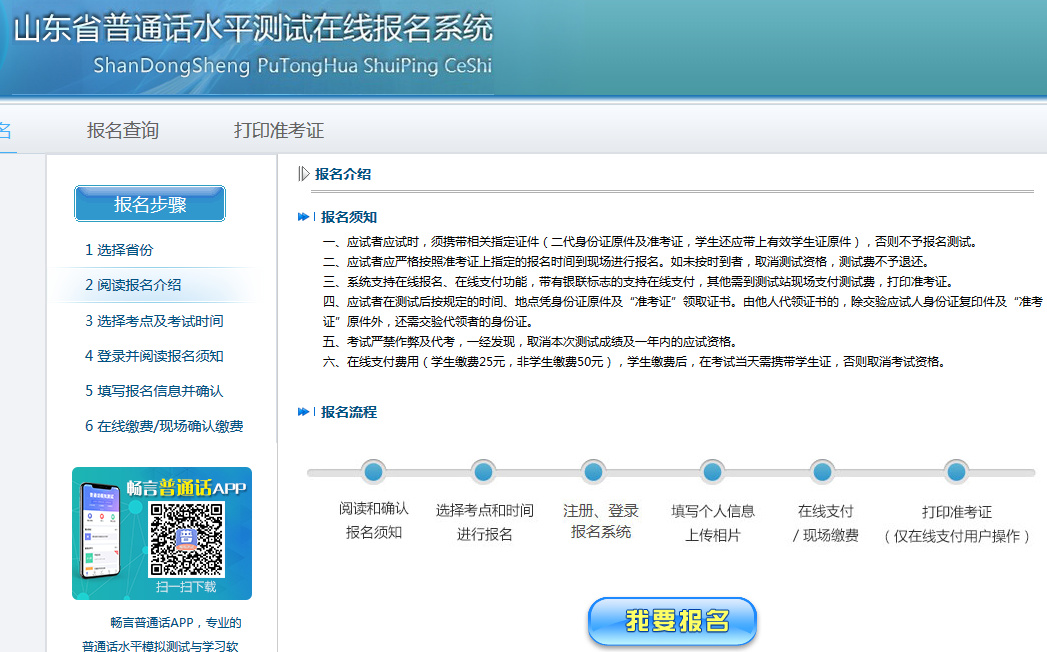Screen dimensions: 1047x652
Task: Select step 1 选择省份 in sidebar
Action: [x=119, y=249]
